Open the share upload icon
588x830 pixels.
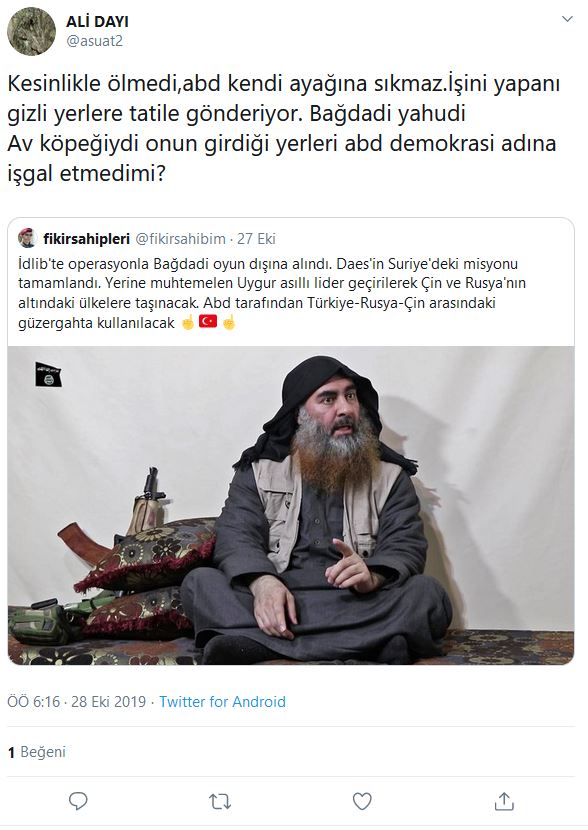[504, 801]
